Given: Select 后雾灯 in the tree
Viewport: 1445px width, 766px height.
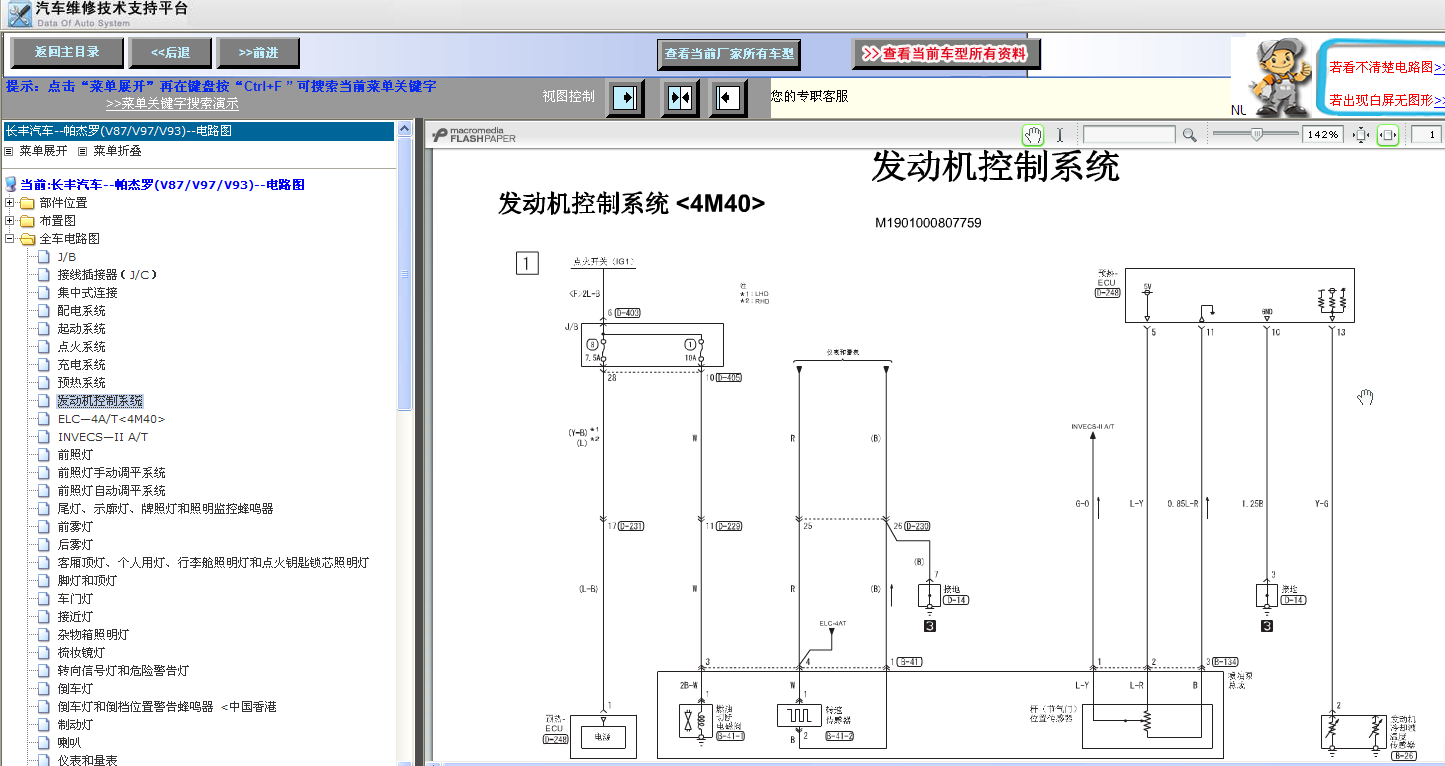Looking at the screenshot, I should click(75, 545).
